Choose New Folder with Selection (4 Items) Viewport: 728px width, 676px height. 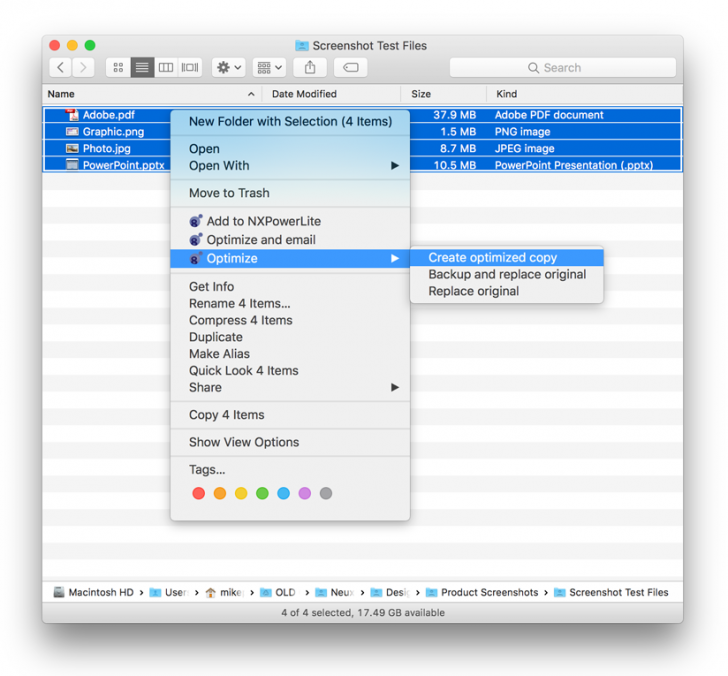[x=290, y=122]
